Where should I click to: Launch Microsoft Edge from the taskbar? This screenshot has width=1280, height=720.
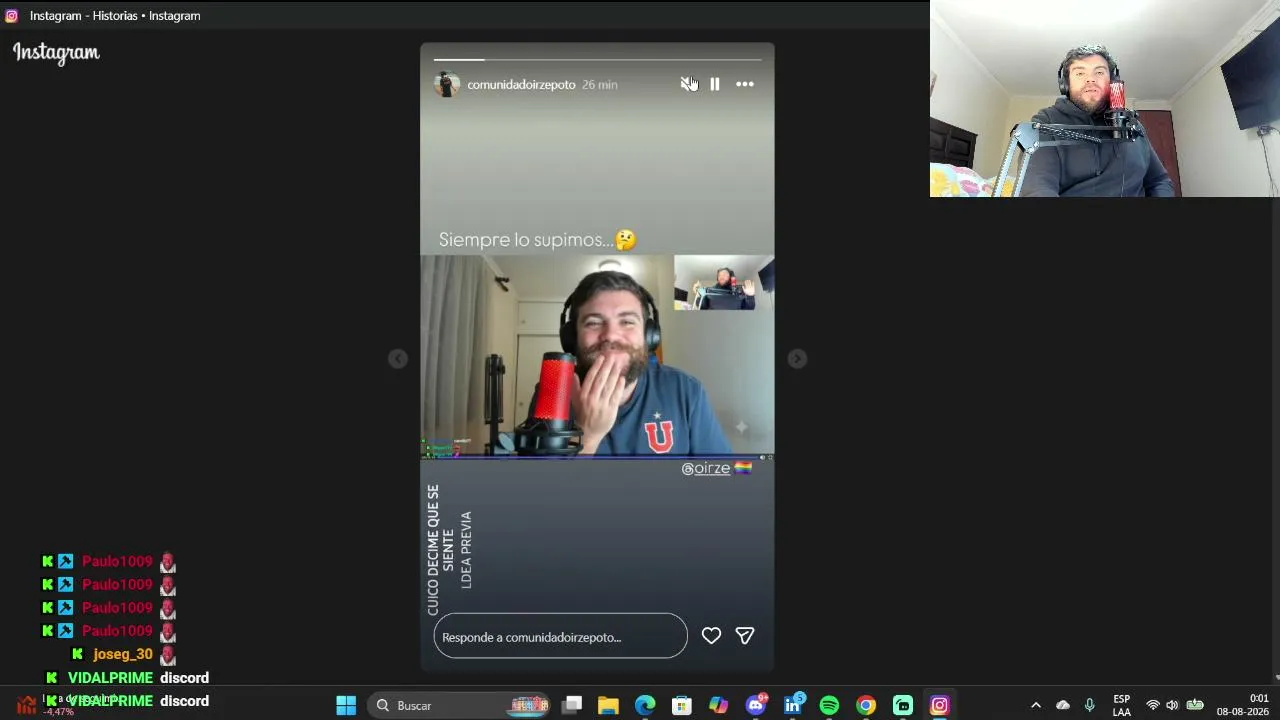click(x=645, y=706)
